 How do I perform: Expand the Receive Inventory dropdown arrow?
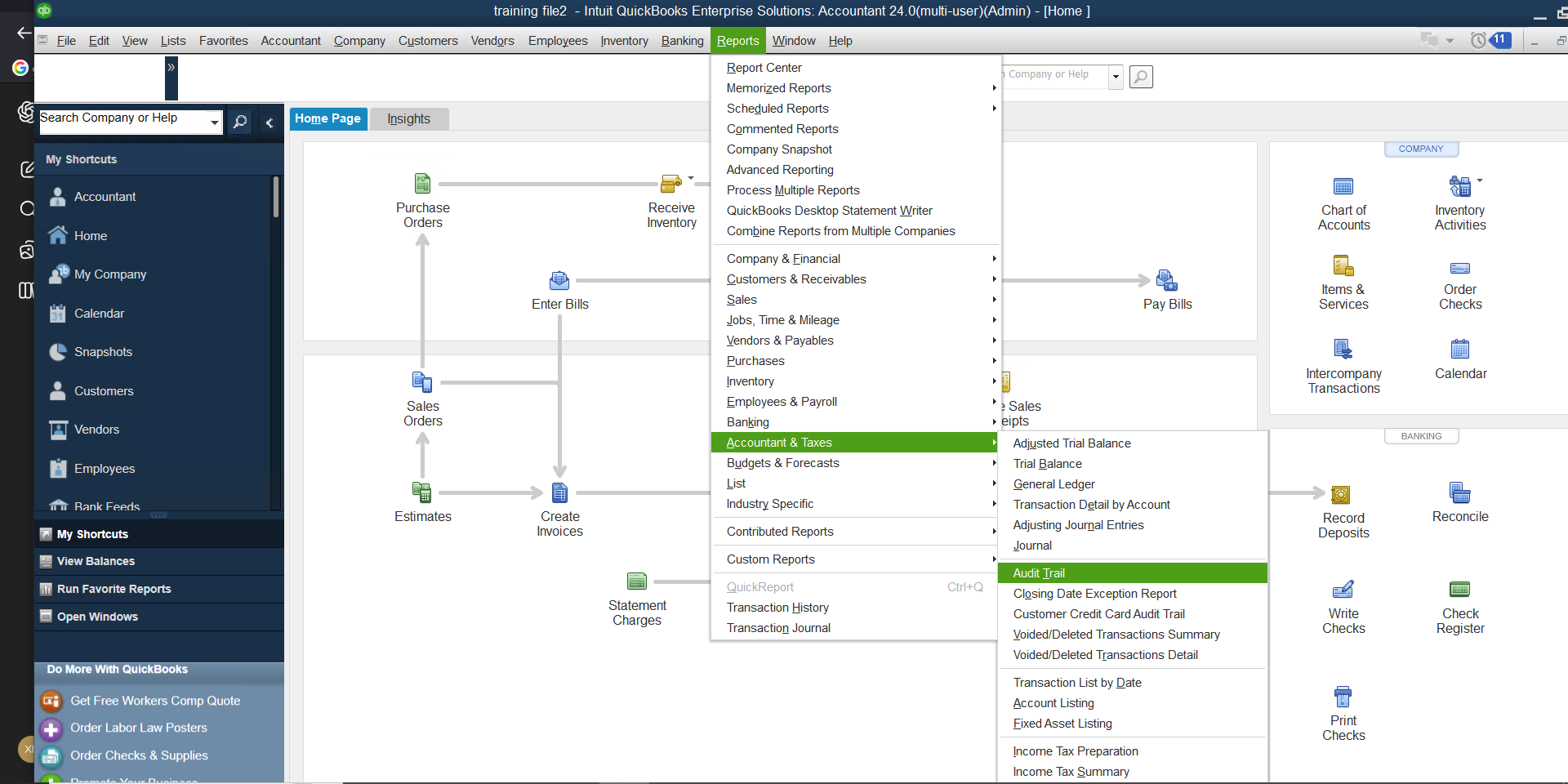(691, 178)
